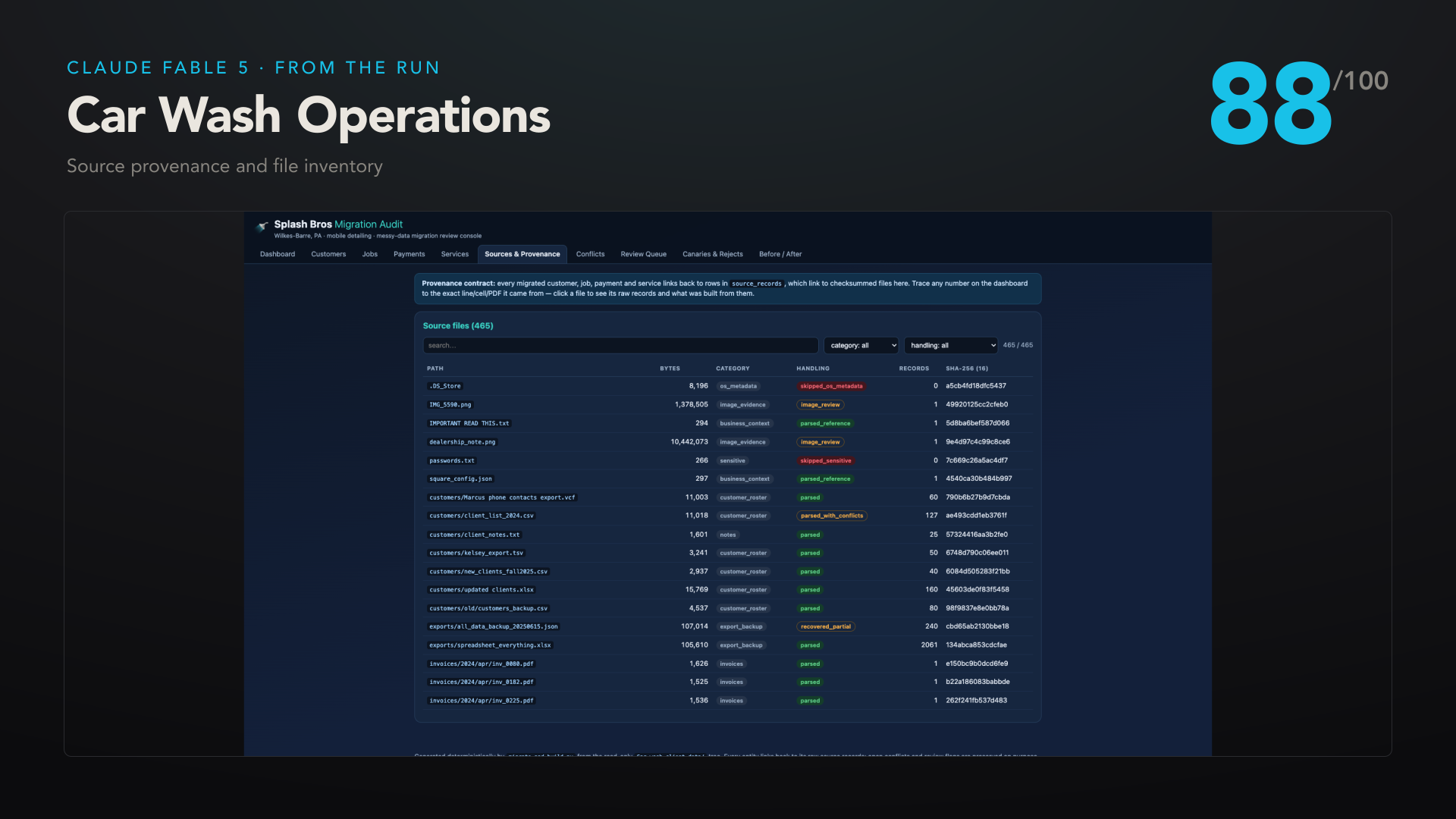Open customers/updated clients.xlsx
This screenshot has width=1456, height=819.
click(482, 590)
